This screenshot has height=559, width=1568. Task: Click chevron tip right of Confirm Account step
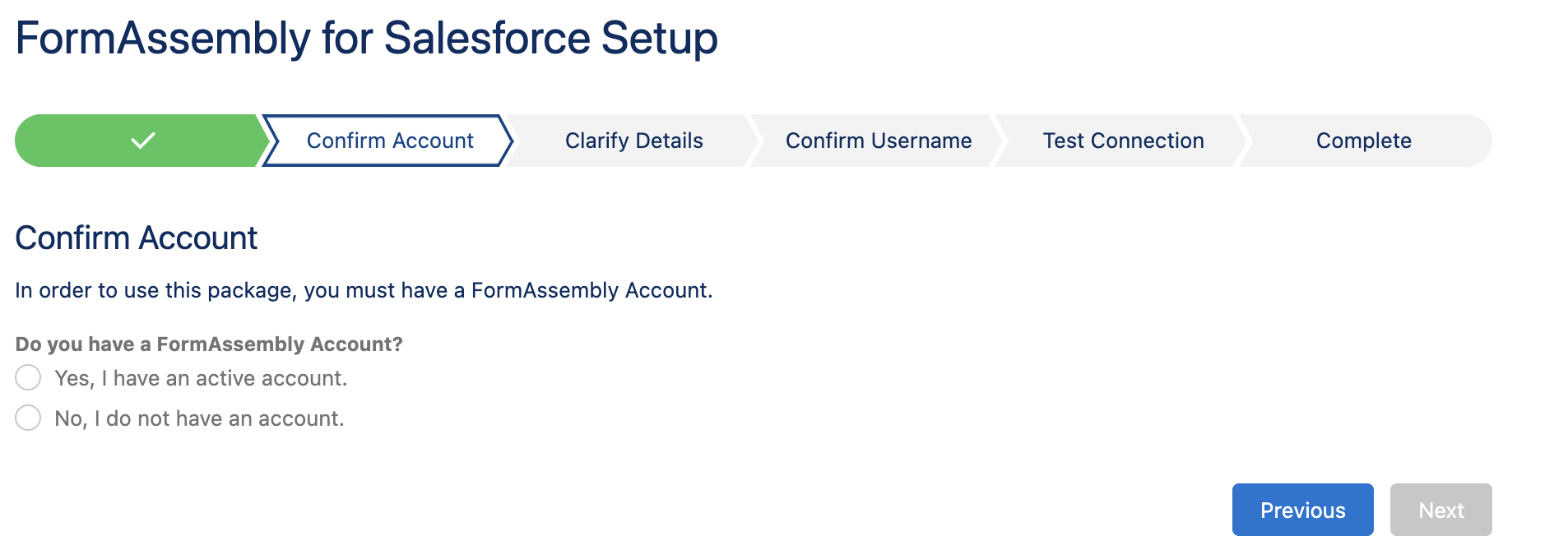[508, 141]
